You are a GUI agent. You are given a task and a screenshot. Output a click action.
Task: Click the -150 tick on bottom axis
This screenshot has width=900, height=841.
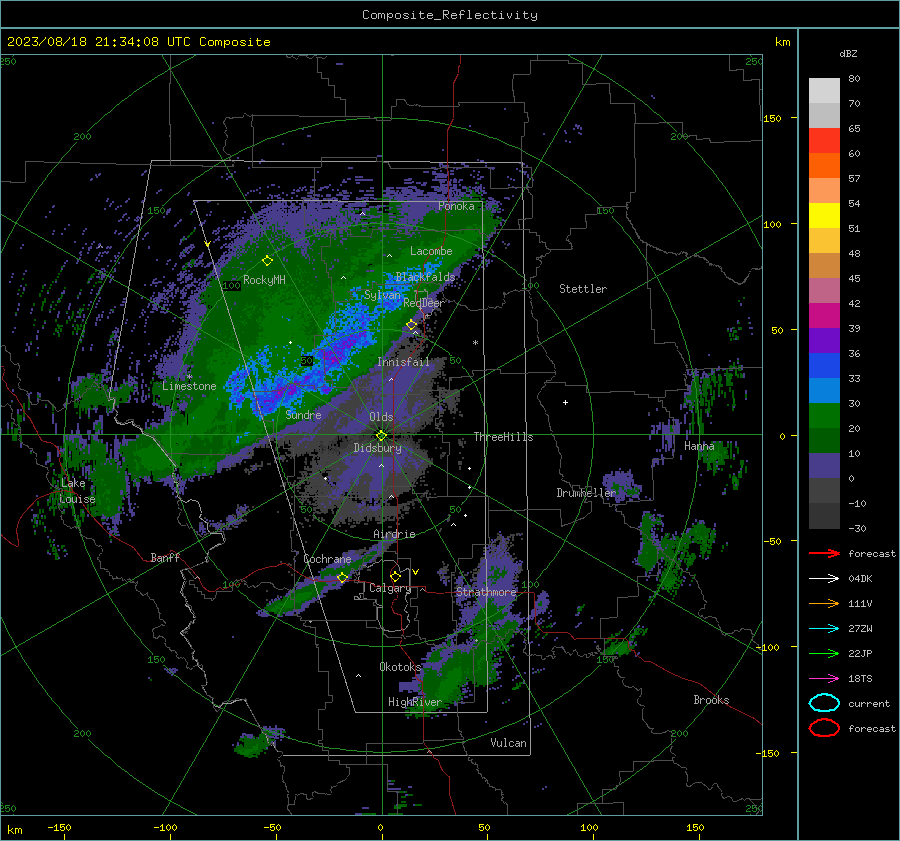[59, 827]
